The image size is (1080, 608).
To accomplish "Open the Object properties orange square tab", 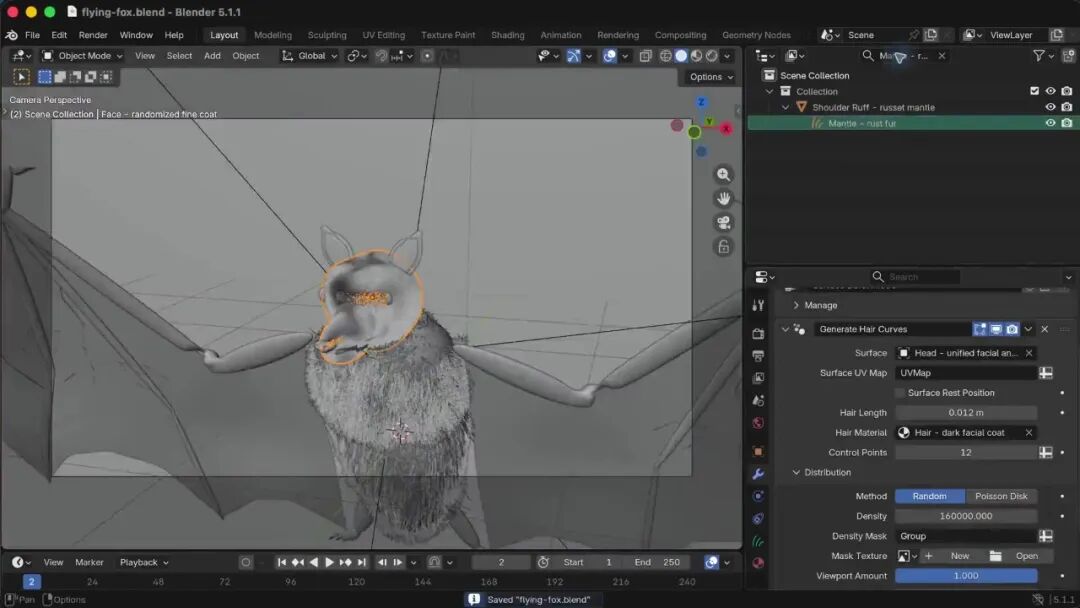I will click(x=758, y=452).
